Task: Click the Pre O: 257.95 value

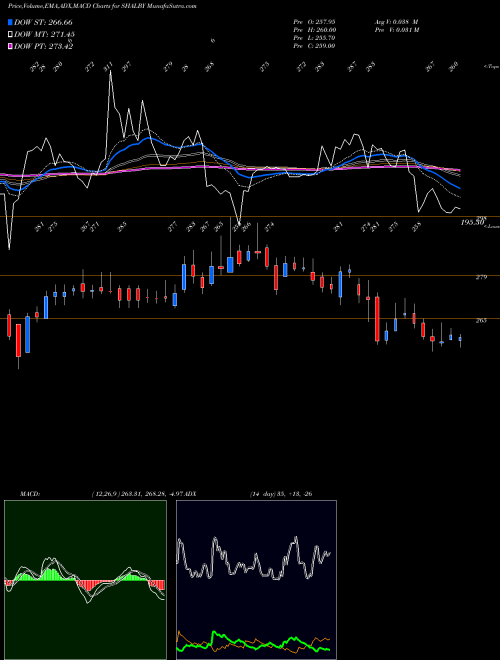Action: coord(314,21)
